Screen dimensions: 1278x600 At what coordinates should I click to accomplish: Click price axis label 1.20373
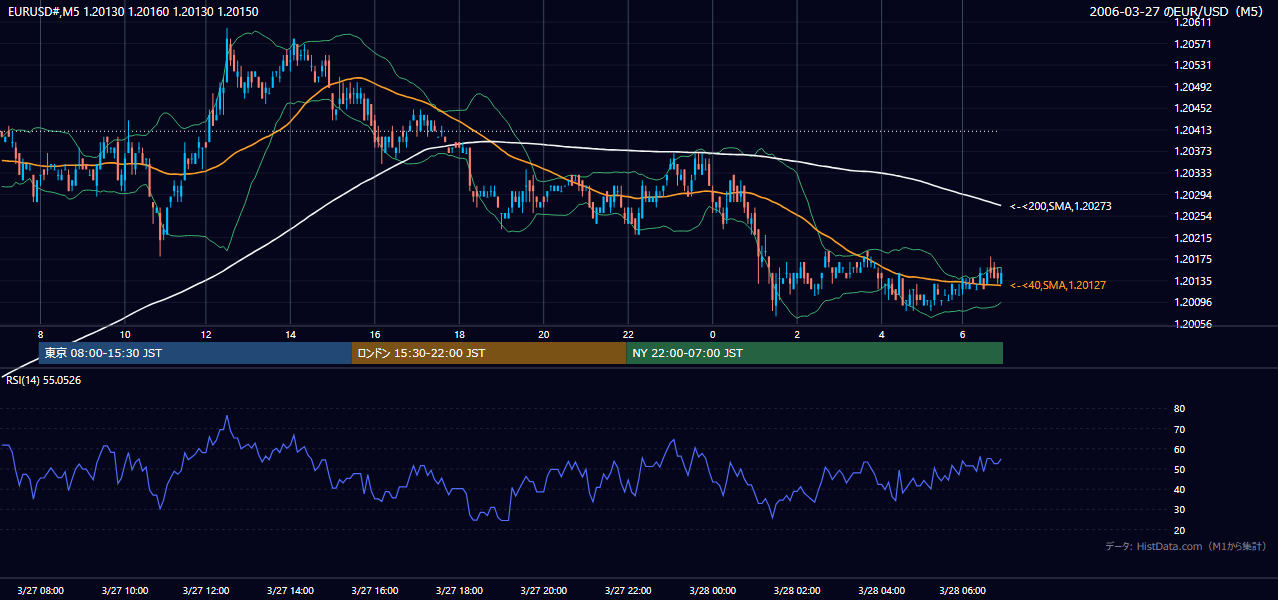click(x=1193, y=151)
